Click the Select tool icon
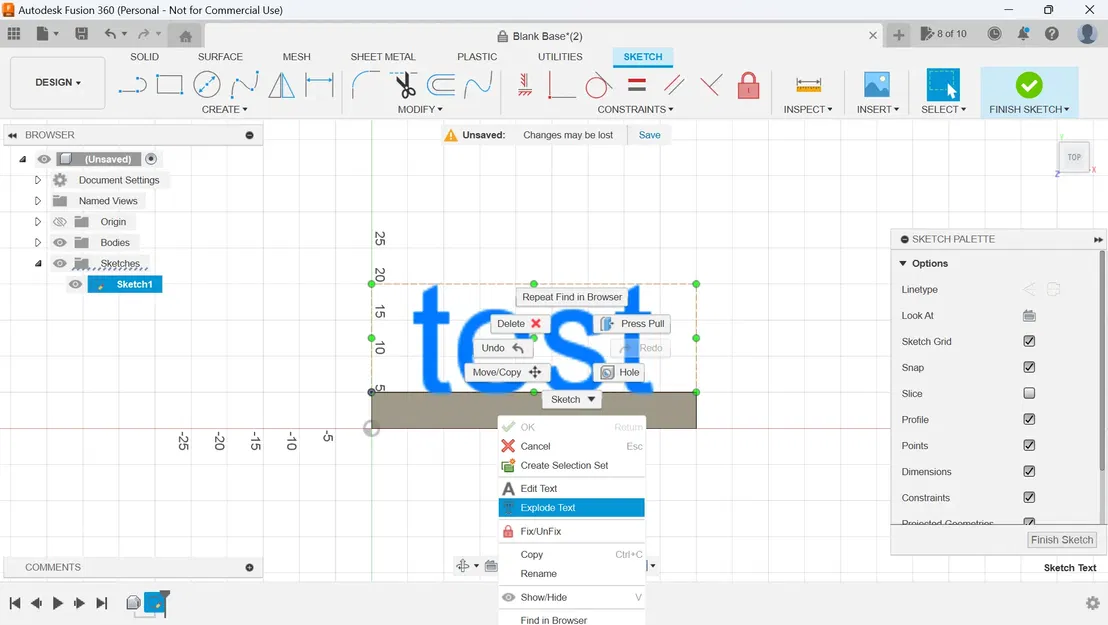The image size is (1108, 625). tap(943, 85)
